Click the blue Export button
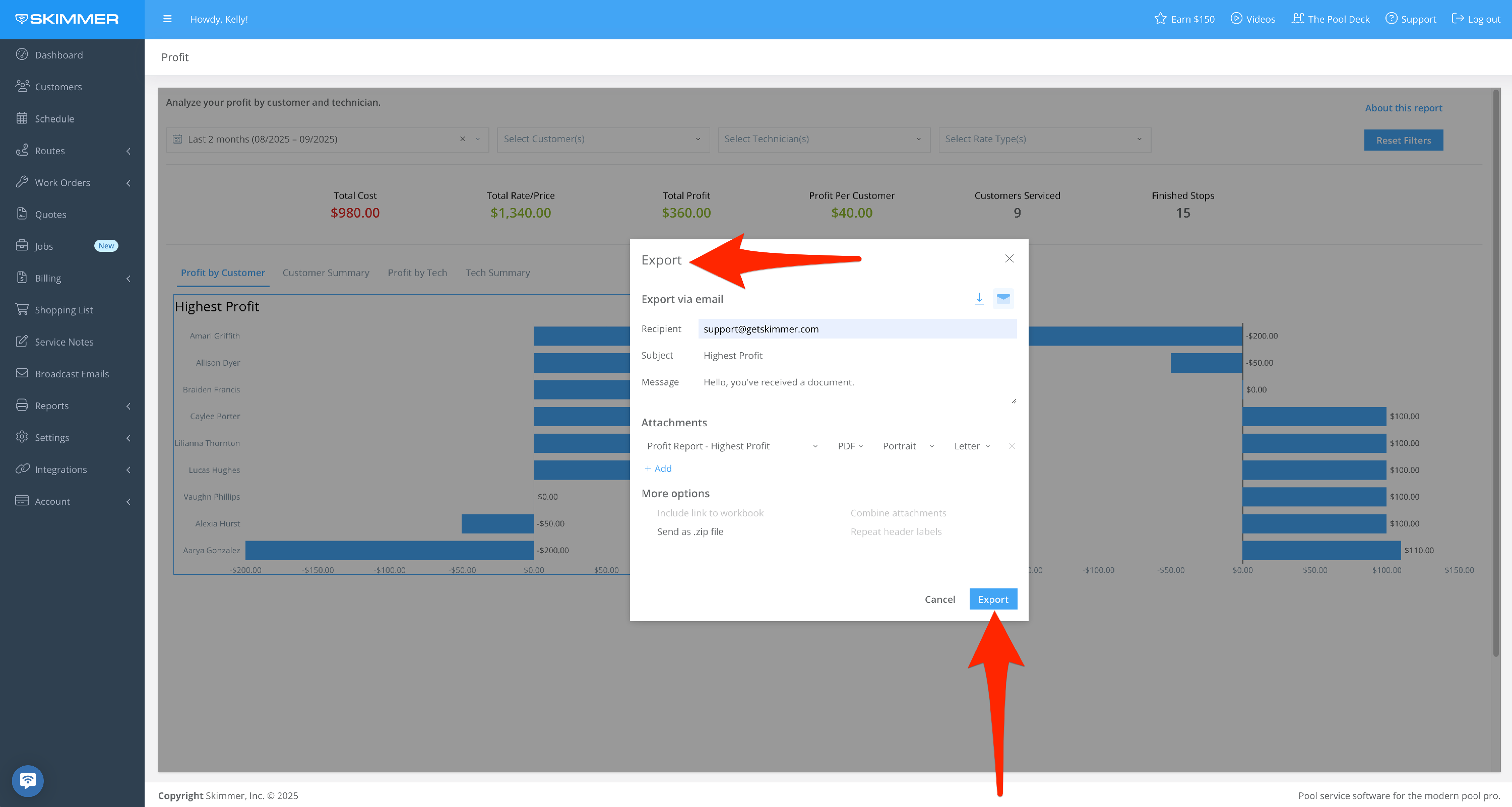This screenshot has width=1512, height=807. (992, 599)
